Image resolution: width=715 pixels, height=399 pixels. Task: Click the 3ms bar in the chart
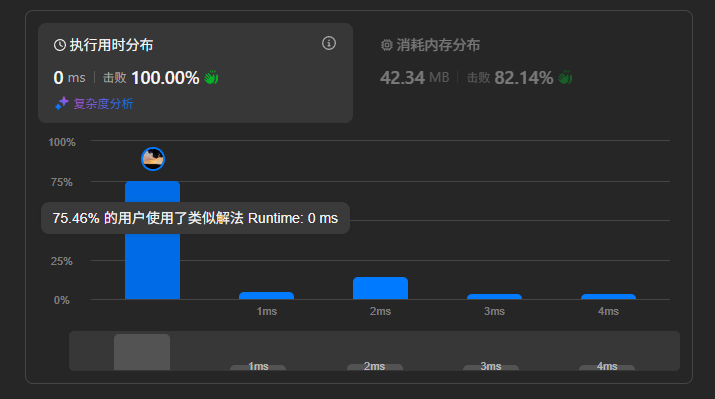click(x=494, y=297)
